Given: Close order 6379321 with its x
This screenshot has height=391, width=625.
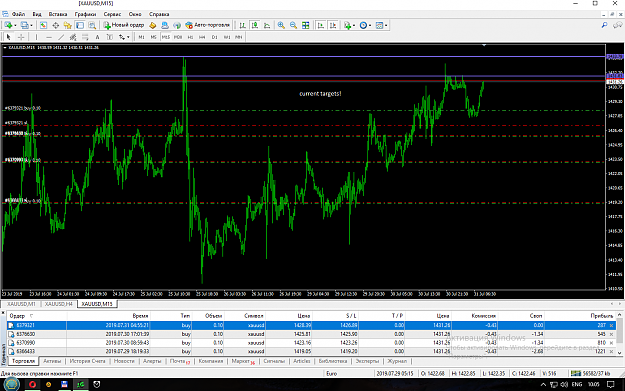Looking at the screenshot, I should pos(611,326).
